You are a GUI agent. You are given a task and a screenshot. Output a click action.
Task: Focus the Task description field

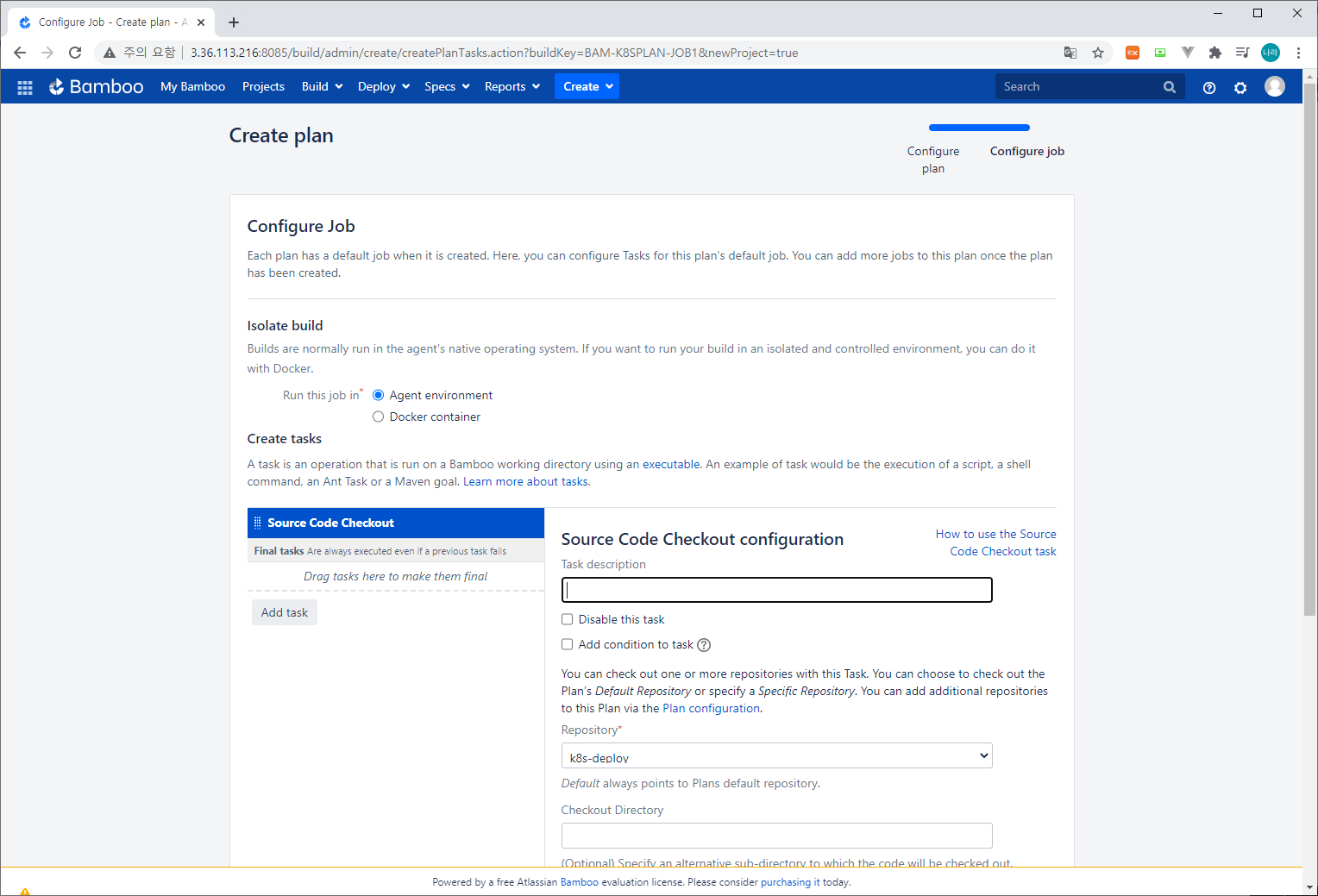(776, 590)
